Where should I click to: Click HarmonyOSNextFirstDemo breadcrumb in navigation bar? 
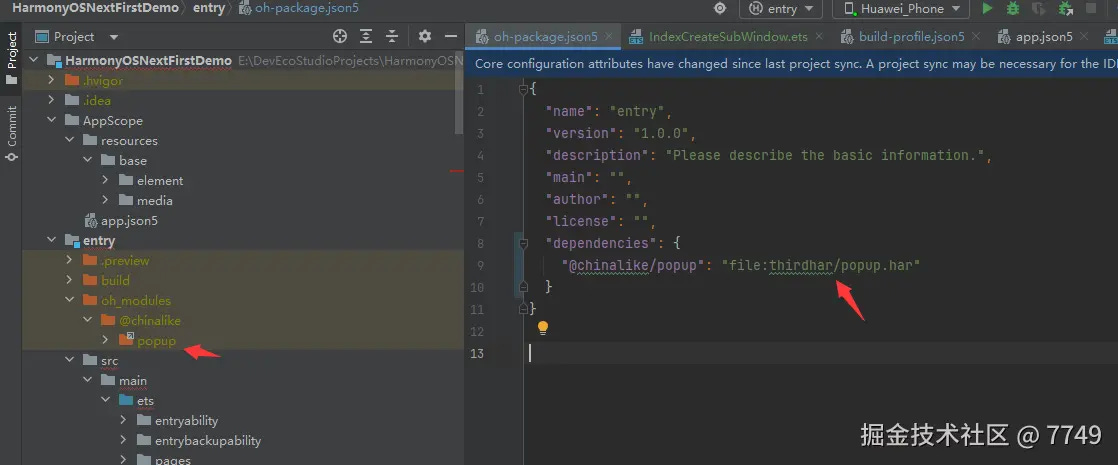pos(95,9)
